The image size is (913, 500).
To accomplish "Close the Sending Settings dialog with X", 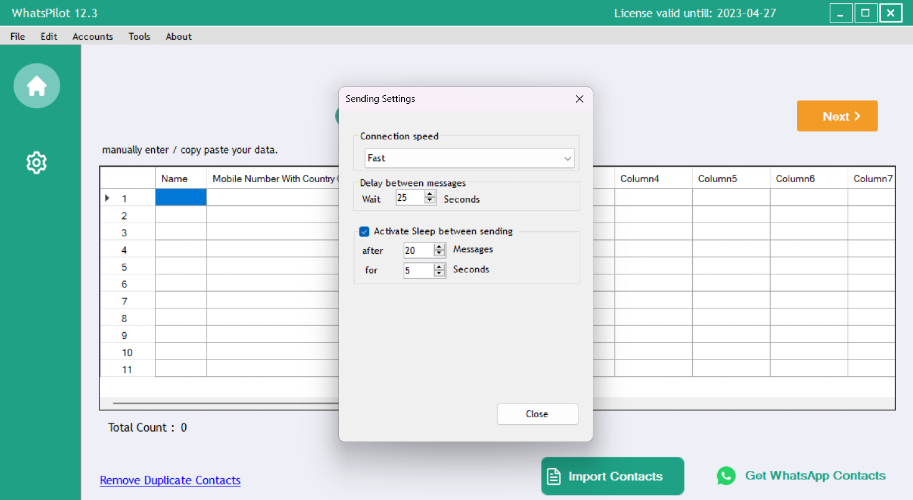I will click(579, 99).
